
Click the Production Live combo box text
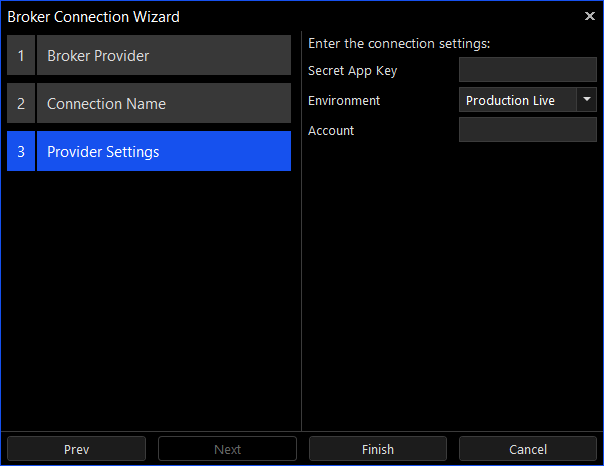pos(510,100)
